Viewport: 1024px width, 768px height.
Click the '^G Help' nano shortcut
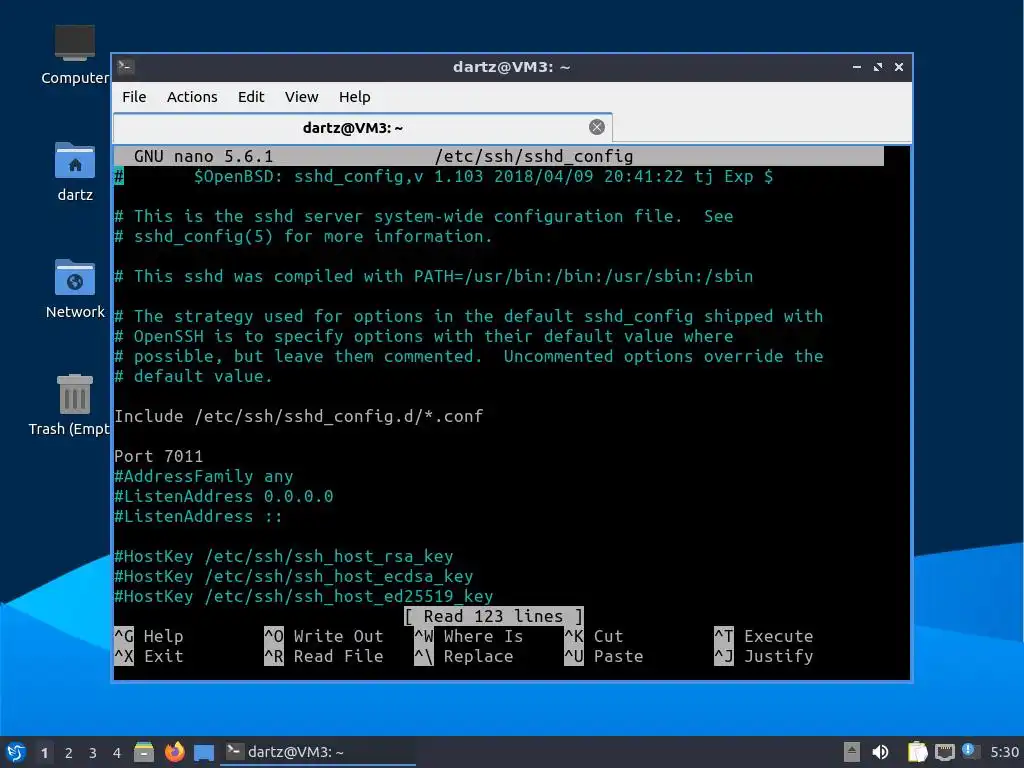[x=149, y=636]
